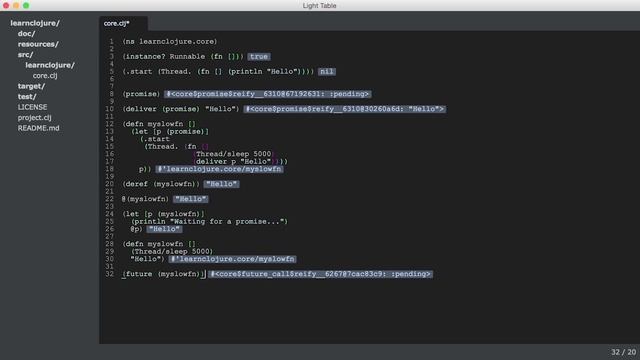Click '(Thread/sleep 5000)' on line 29
Screen dimensions: 640x360
pyautogui.click(x=172, y=251)
